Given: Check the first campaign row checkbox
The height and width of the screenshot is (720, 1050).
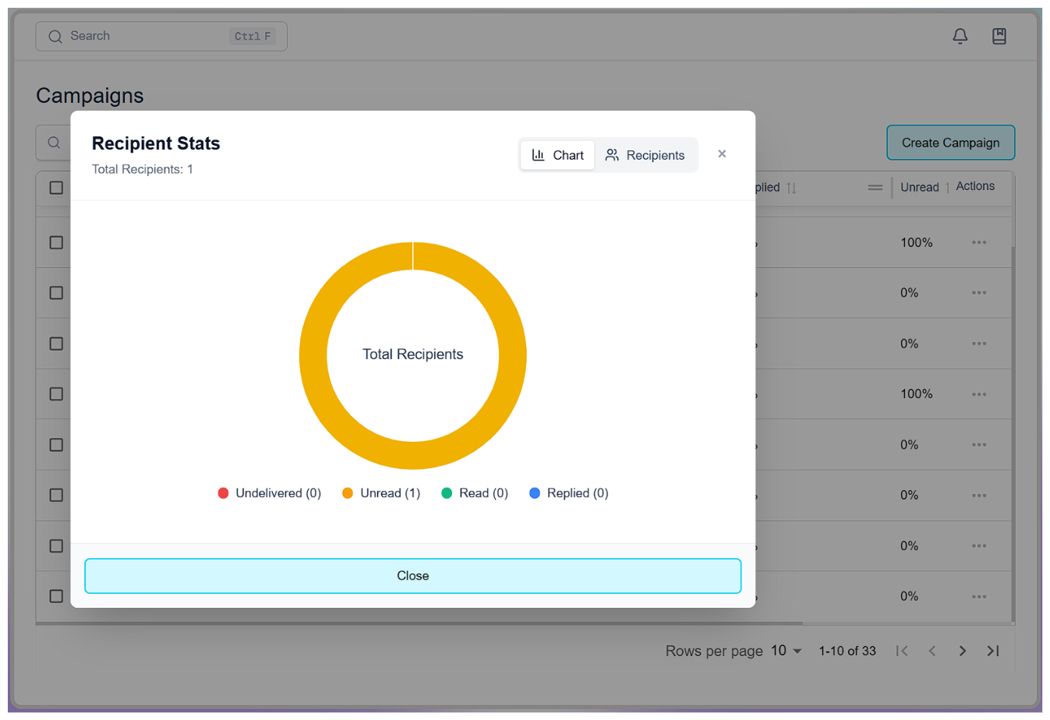Looking at the screenshot, I should click(56, 242).
